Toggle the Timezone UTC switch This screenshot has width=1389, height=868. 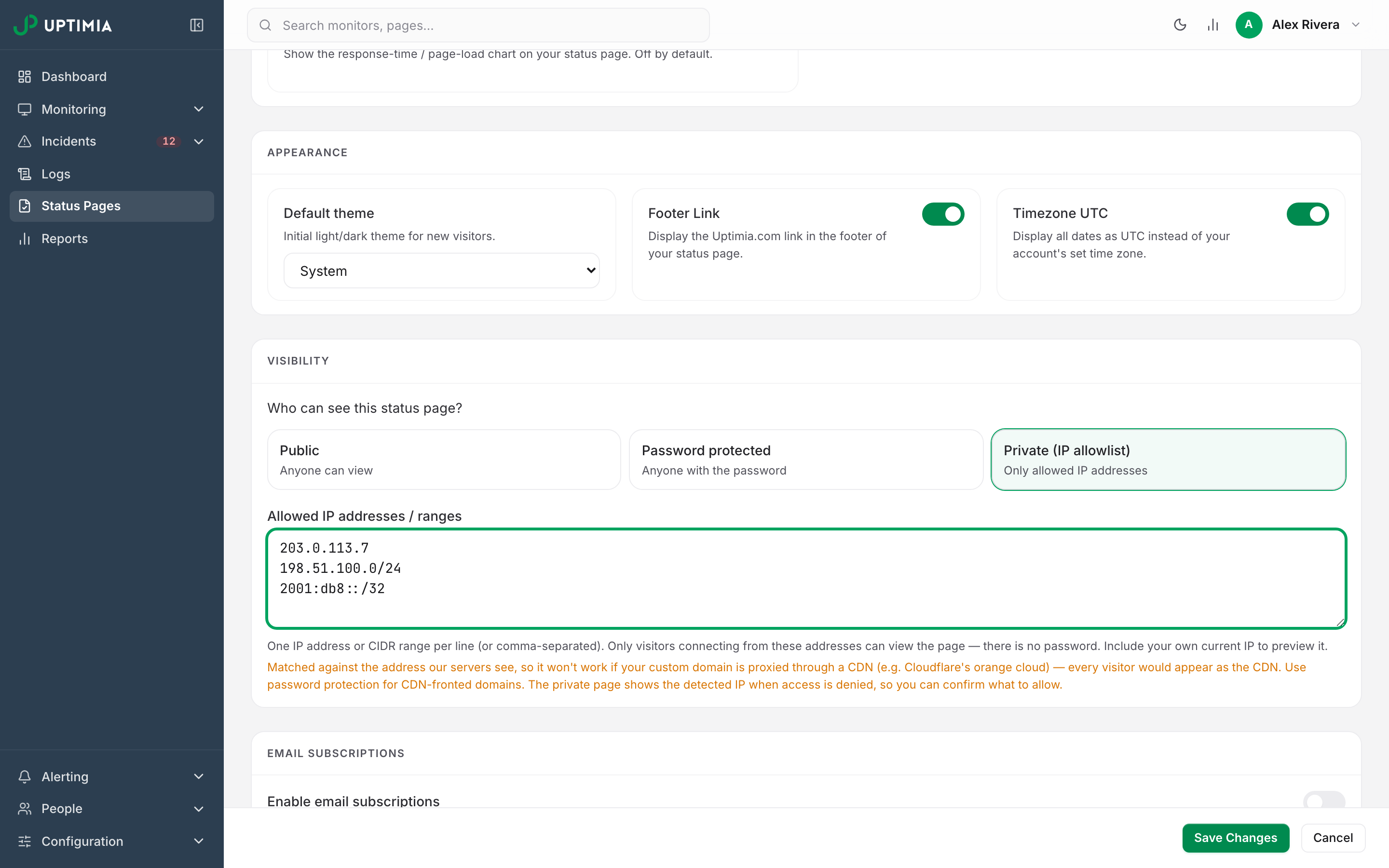pos(1307,214)
